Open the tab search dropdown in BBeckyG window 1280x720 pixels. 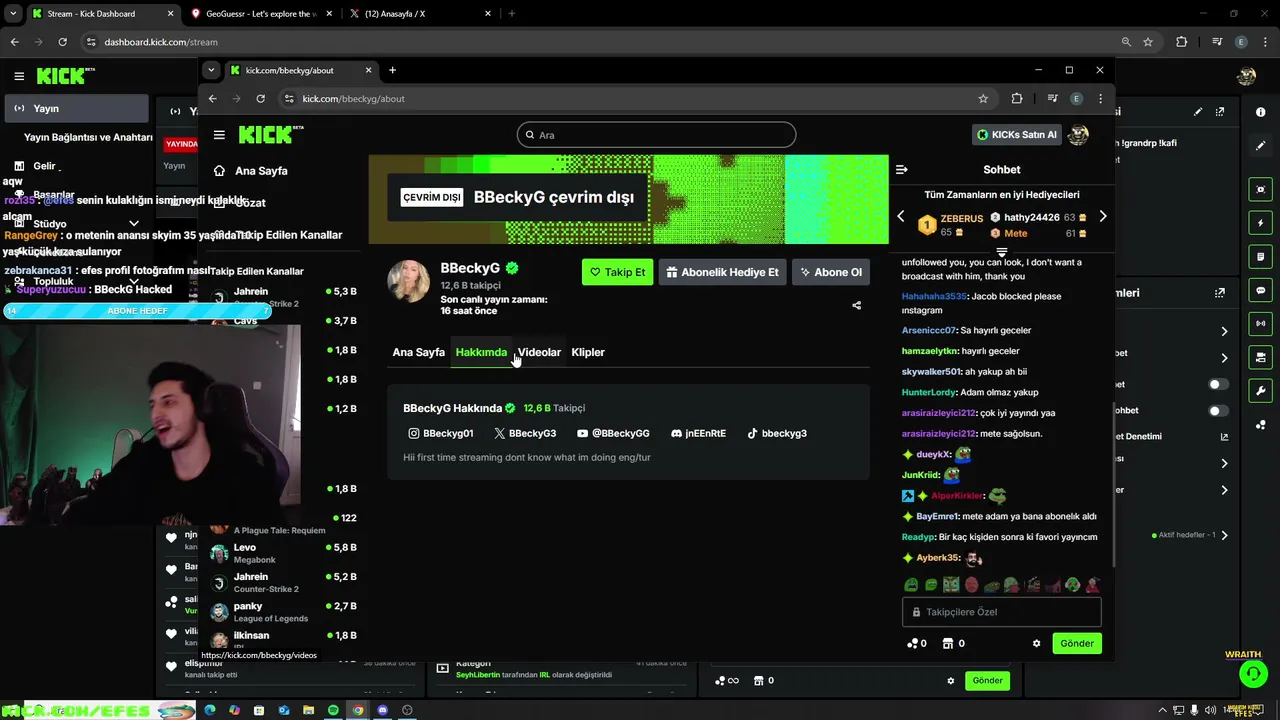coord(210,70)
